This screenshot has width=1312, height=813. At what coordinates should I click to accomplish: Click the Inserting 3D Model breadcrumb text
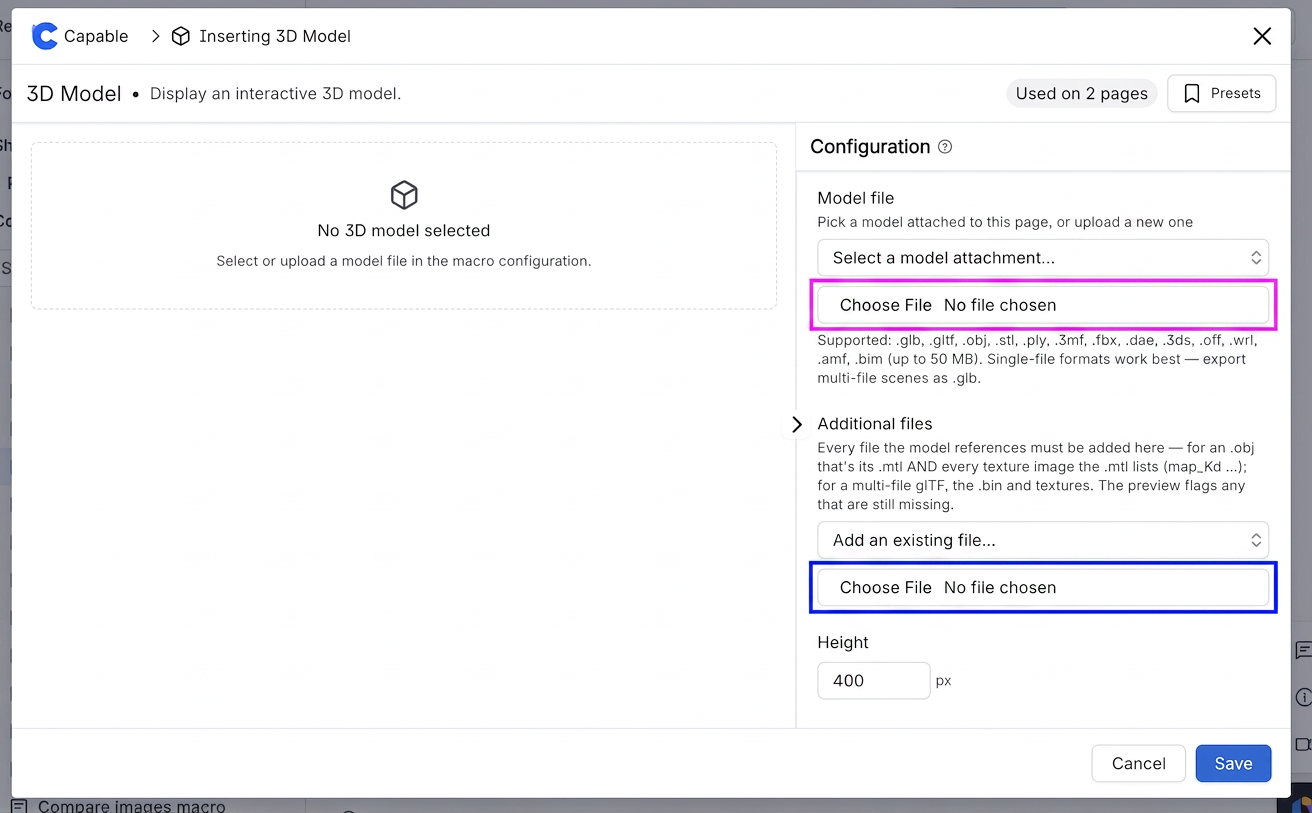pos(275,36)
